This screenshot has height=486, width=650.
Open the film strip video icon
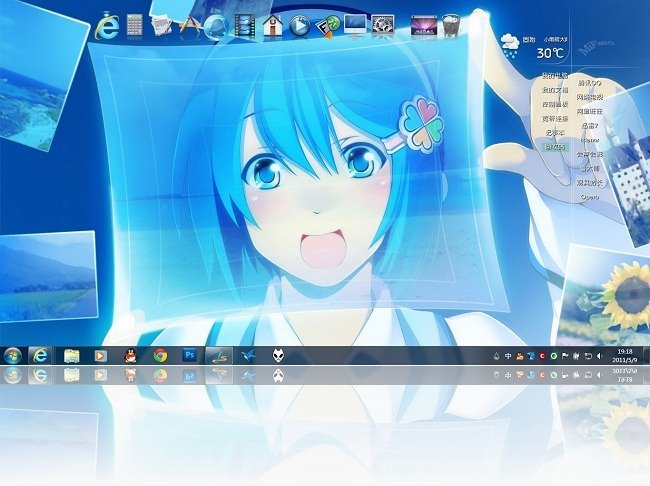pos(245,26)
